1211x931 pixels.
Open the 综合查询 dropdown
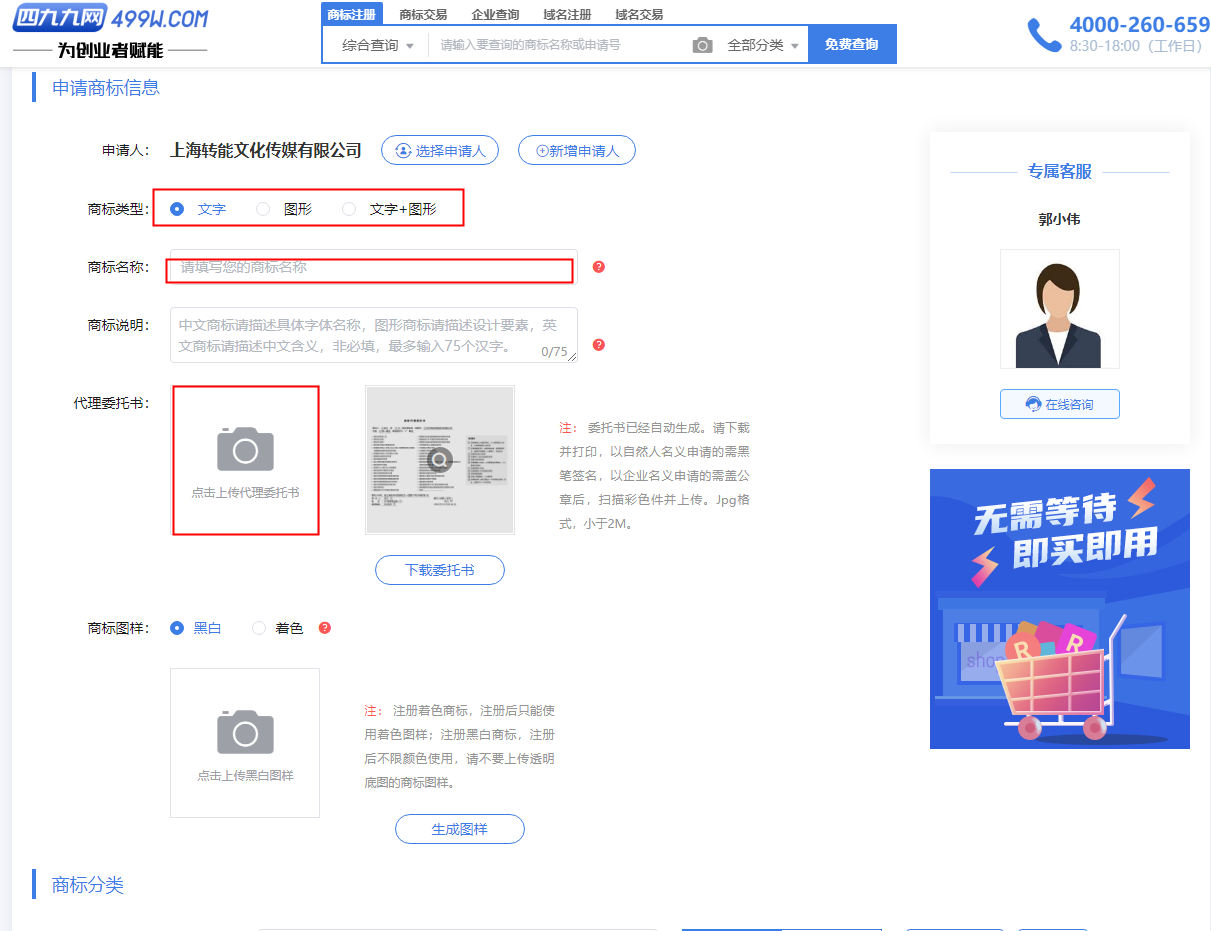[377, 45]
